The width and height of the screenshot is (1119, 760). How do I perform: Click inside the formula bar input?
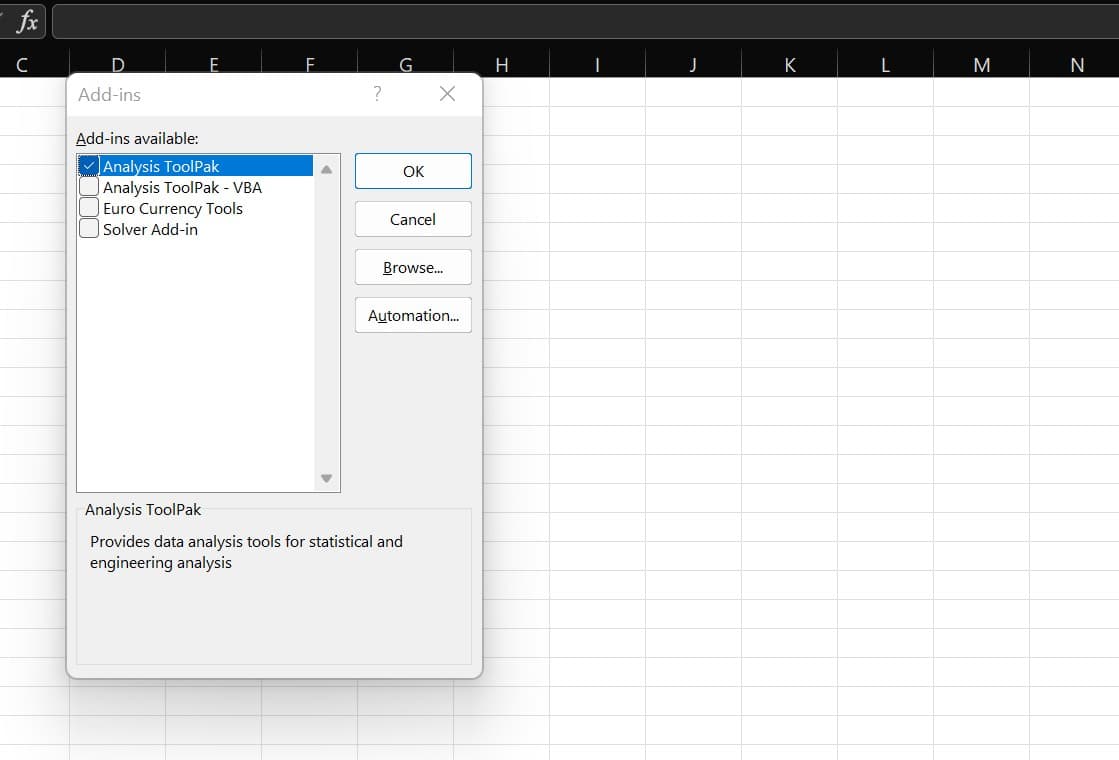click(580, 21)
